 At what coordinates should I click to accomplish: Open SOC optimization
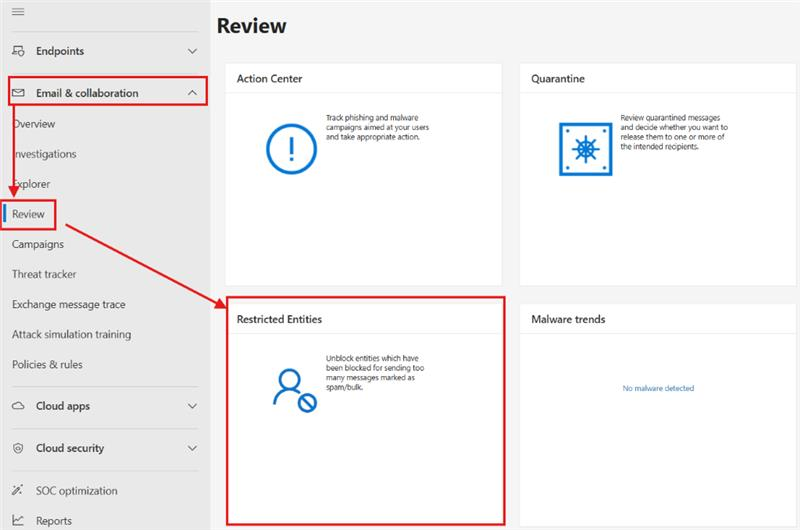[77, 491]
